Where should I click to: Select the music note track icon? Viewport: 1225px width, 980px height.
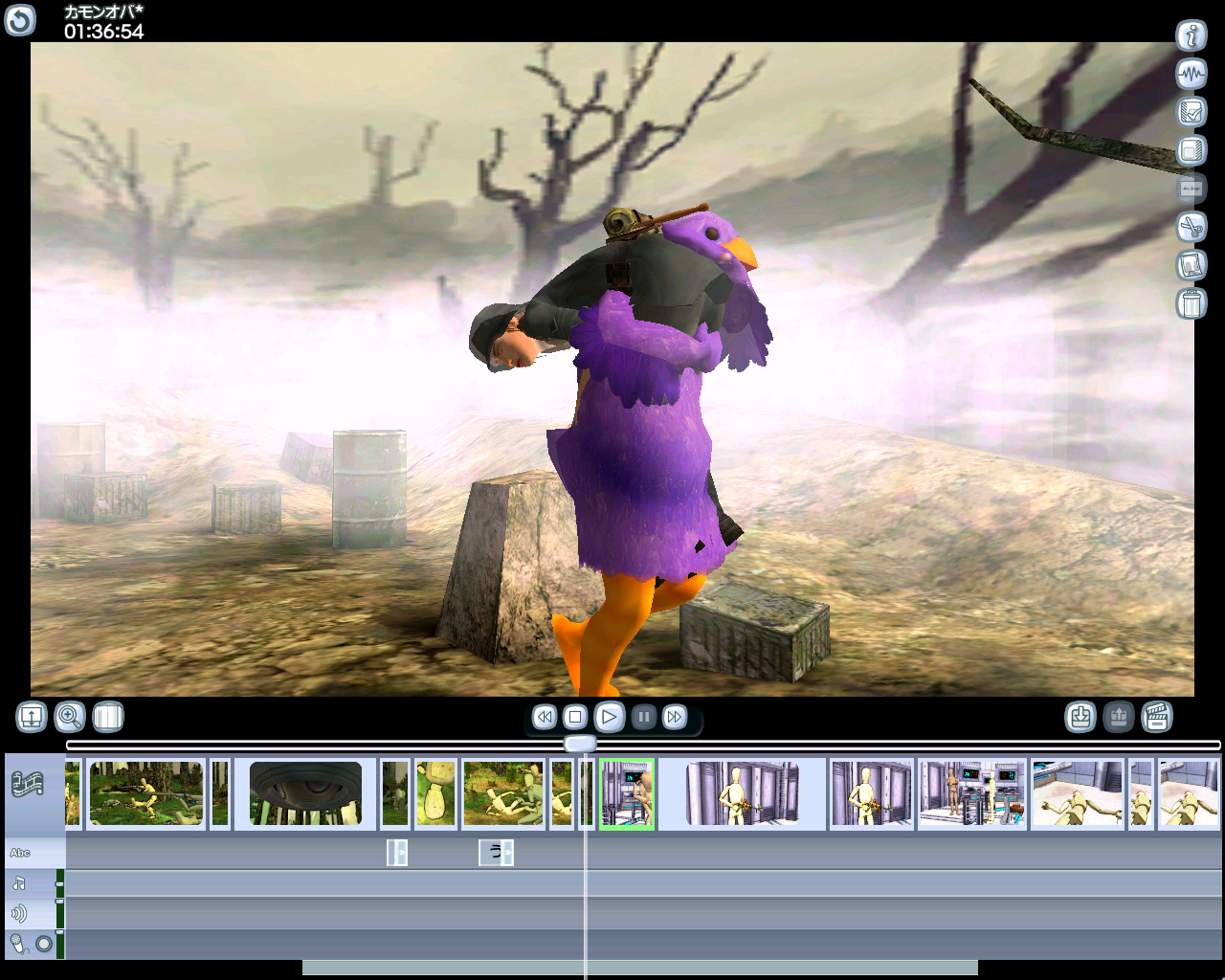point(19,882)
